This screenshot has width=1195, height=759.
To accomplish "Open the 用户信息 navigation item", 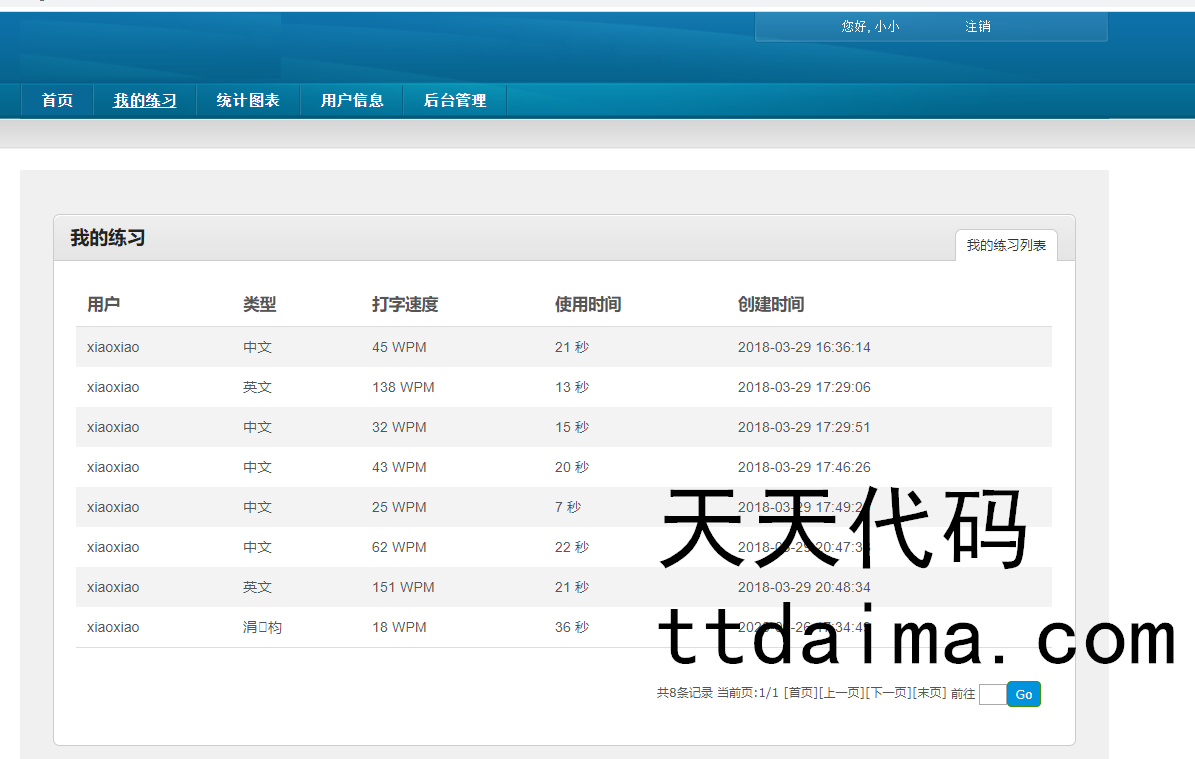I will point(352,100).
